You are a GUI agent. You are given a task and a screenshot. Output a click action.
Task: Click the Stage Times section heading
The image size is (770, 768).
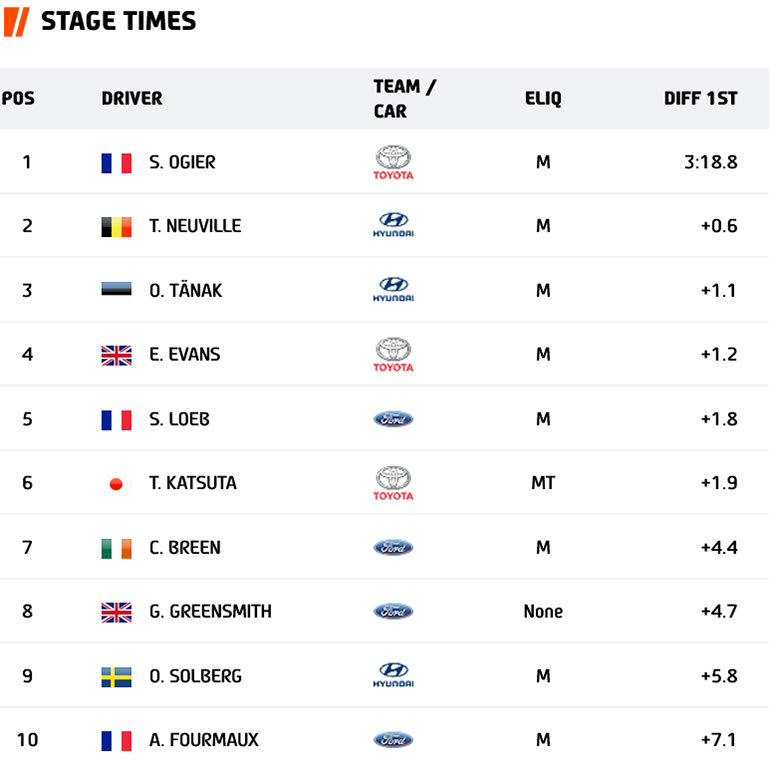pos(118,21)
